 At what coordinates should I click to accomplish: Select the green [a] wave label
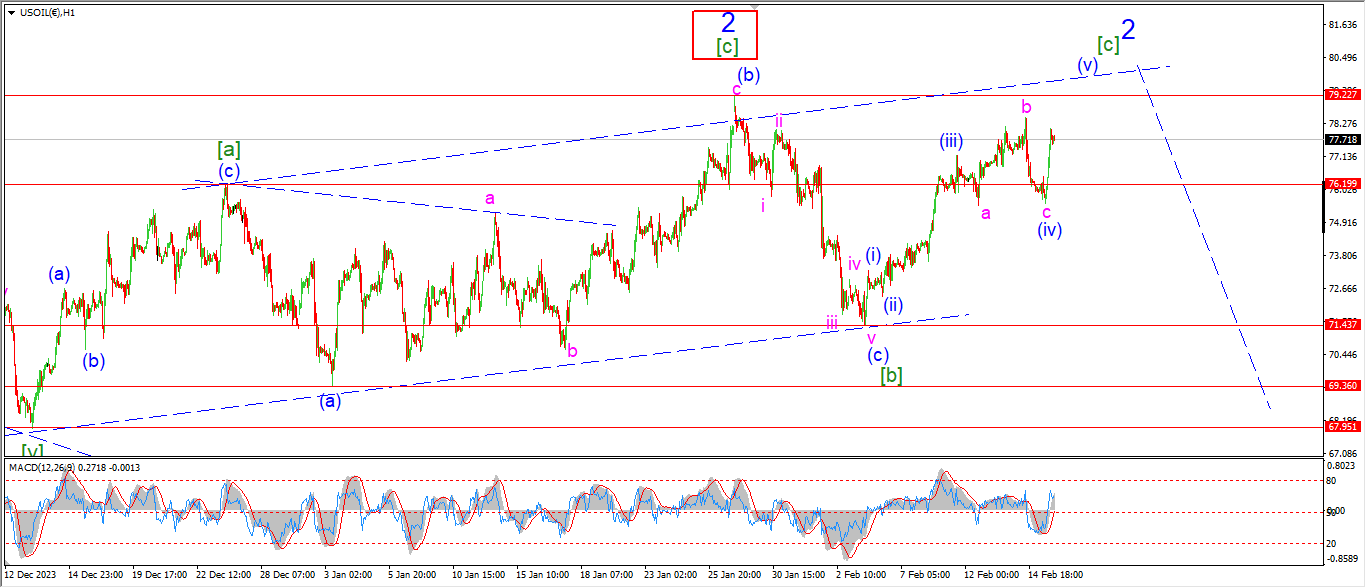tap(228, 150)
